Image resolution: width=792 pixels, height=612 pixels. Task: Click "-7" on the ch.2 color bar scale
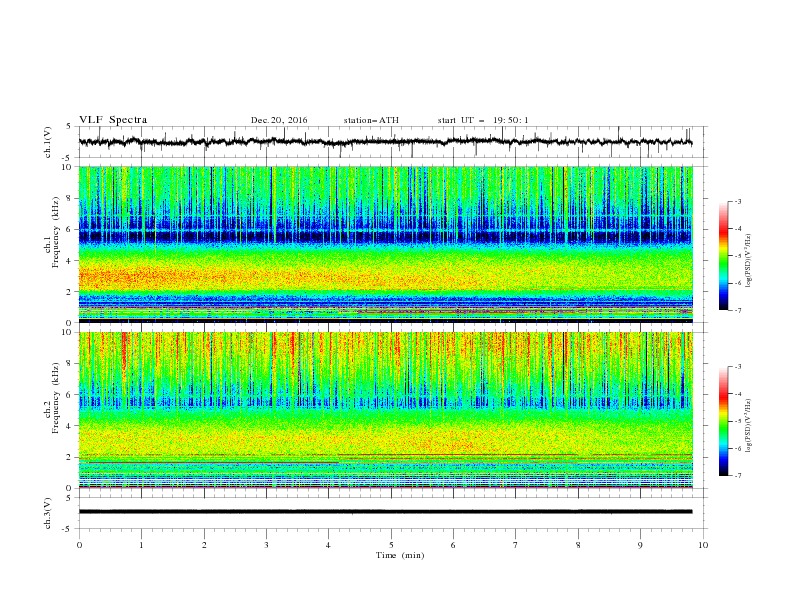coord(737,476)
